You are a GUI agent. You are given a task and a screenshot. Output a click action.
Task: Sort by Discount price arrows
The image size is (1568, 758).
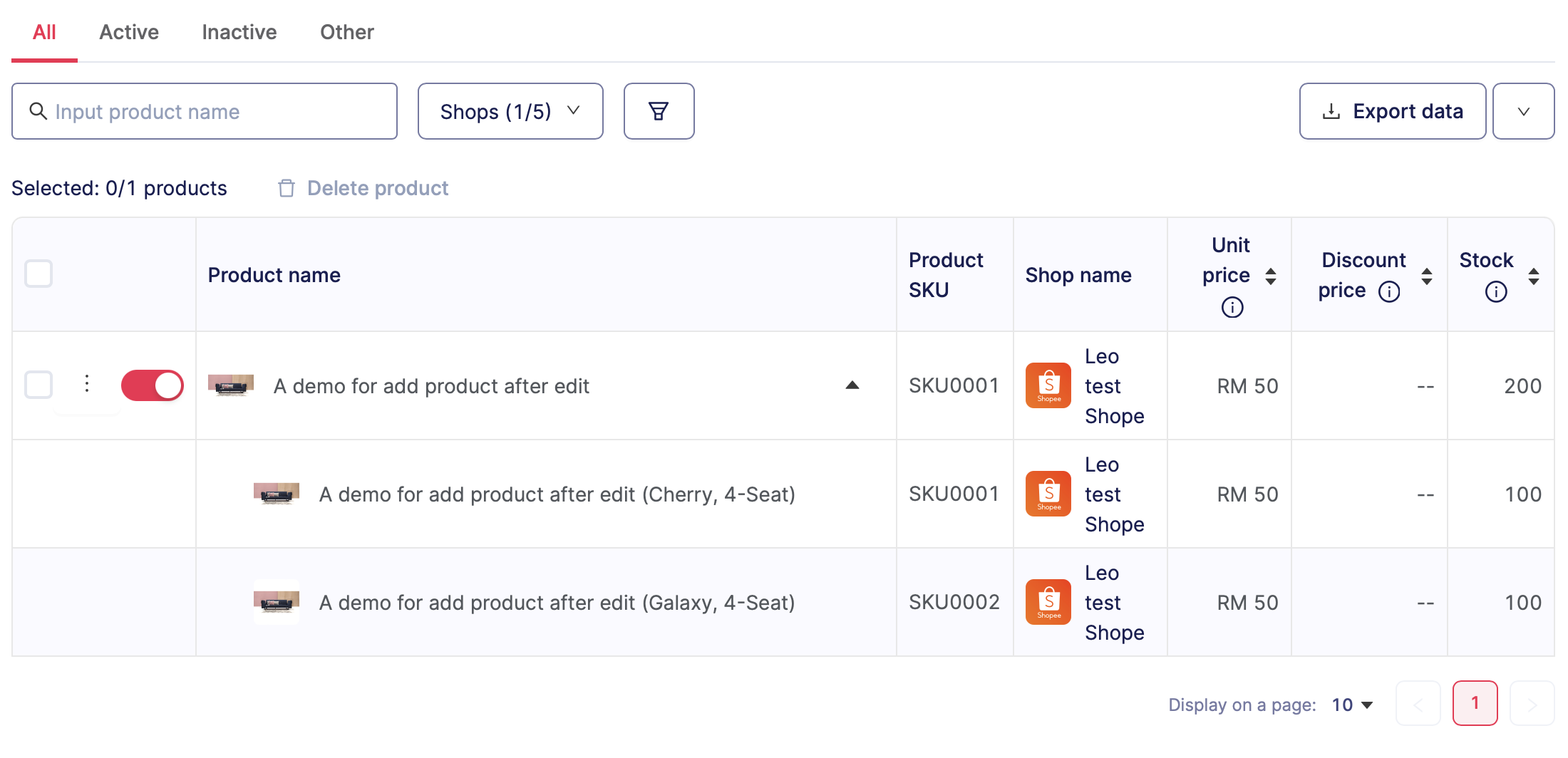tap(1427, 276)
